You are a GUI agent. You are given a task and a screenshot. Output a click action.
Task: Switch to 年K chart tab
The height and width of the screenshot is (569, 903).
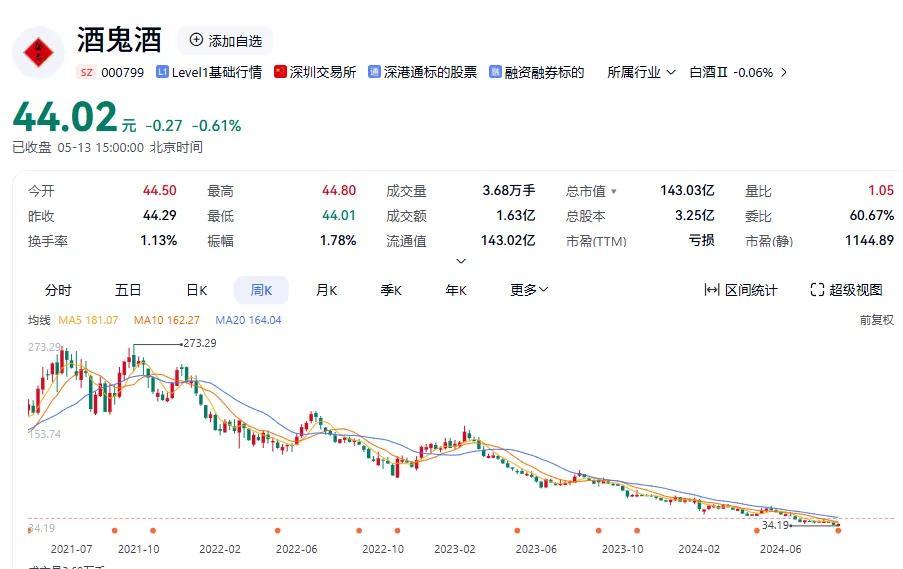[x=456, y=290]
